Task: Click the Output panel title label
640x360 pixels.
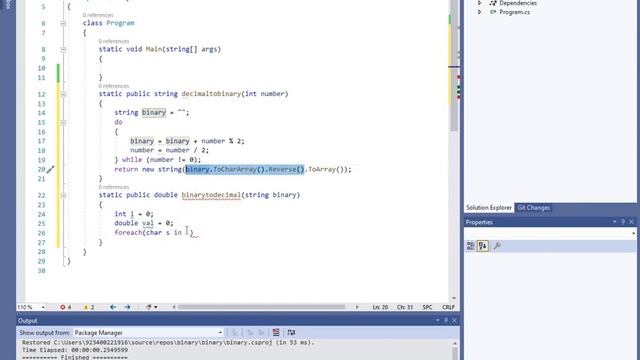Action: point(27,320)
